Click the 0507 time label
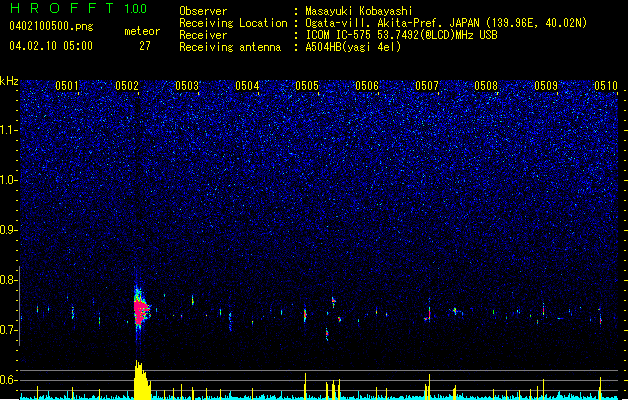Viewport: 629px width, 400px height. (x=427, y=86)
